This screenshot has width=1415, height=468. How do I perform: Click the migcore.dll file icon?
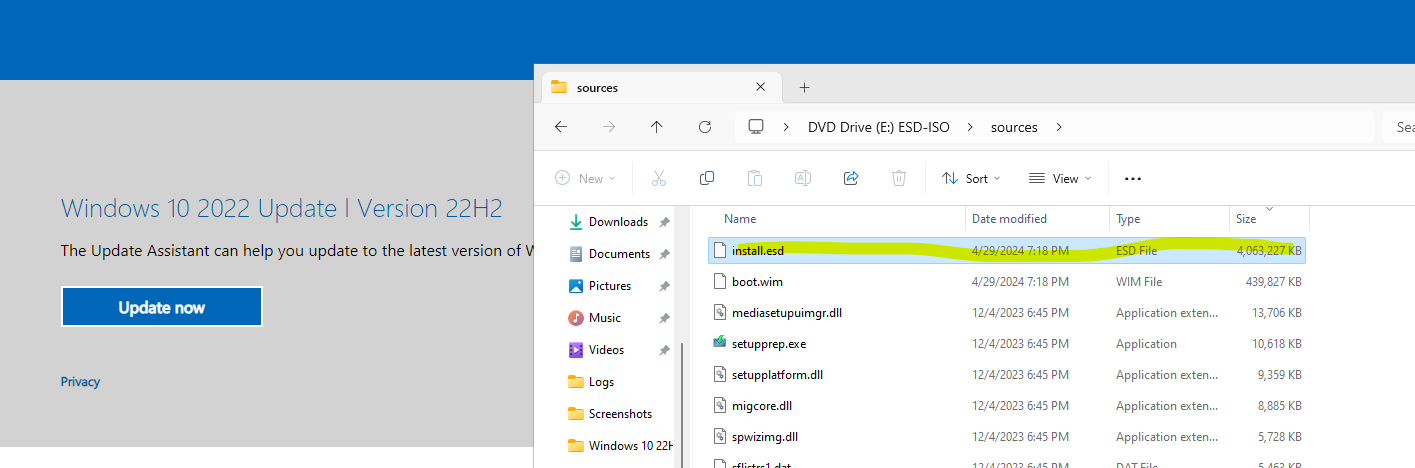point(719,405)
